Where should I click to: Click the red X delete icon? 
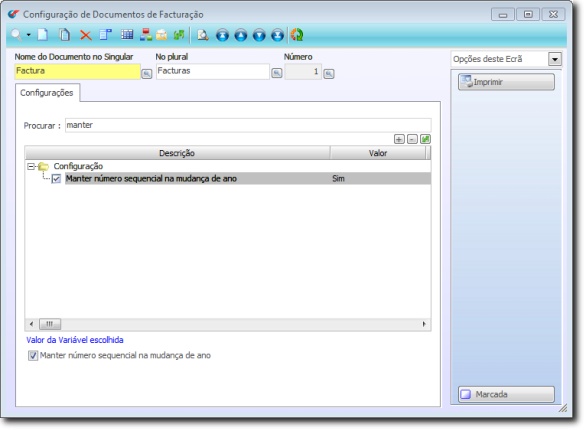point(86,35)
